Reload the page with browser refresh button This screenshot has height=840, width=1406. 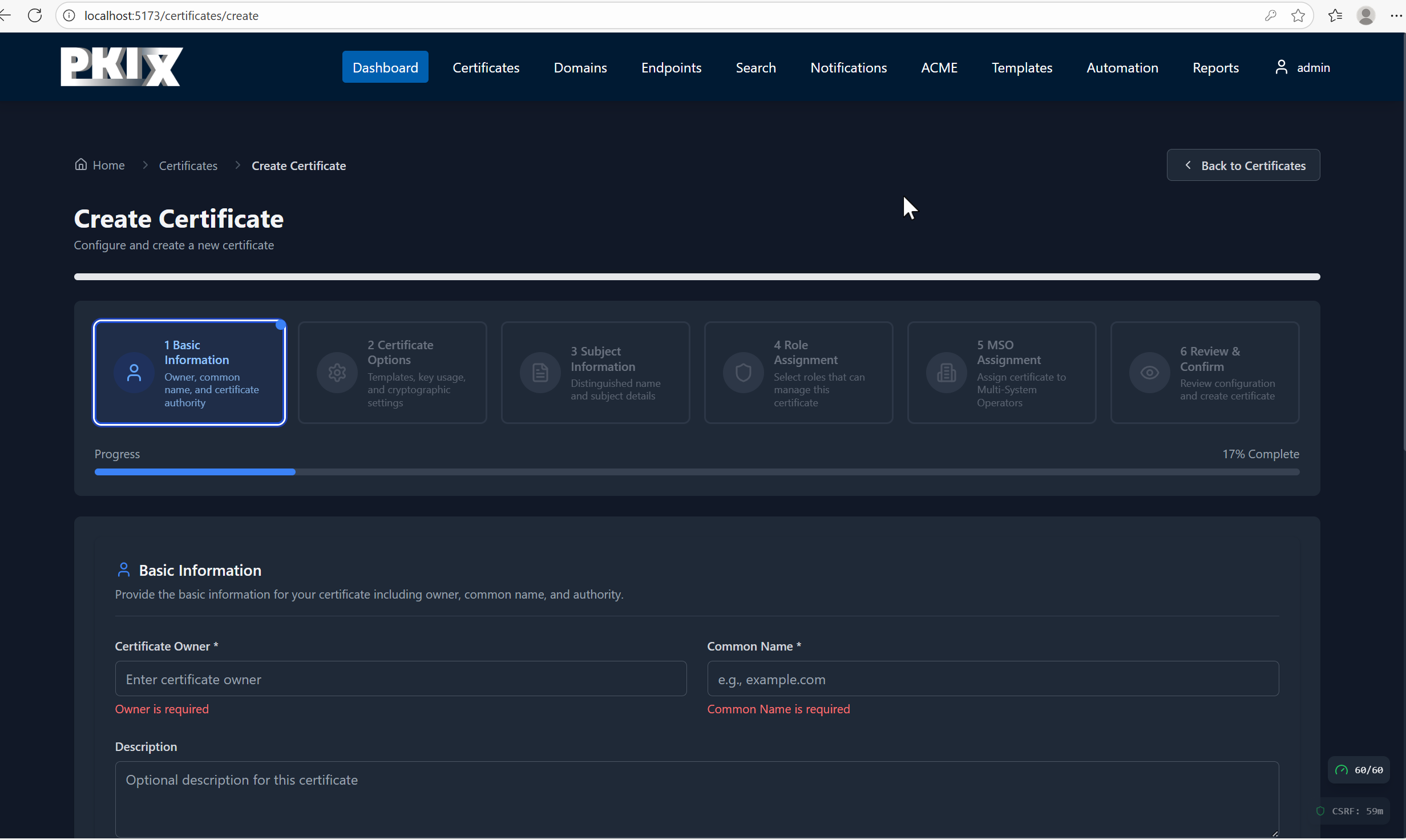pos(35,15)
